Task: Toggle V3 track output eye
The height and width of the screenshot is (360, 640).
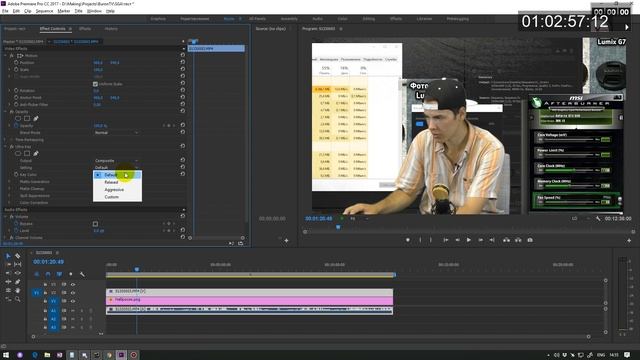Action: 73,284
